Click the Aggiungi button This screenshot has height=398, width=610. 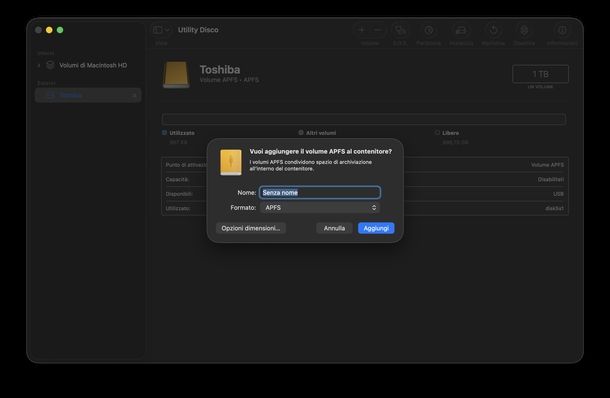pos(376,228)
